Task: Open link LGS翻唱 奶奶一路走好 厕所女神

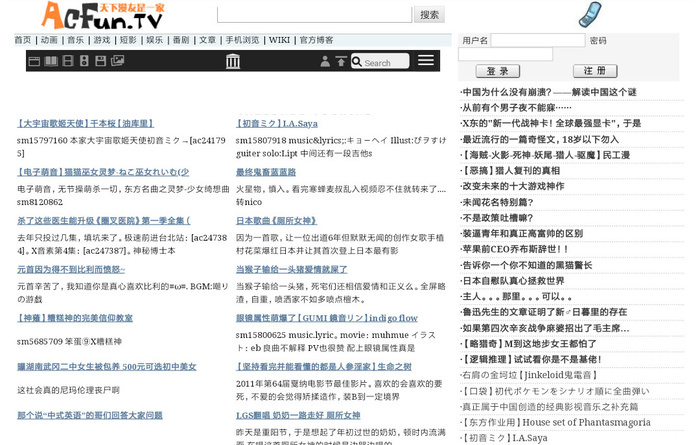Action: tap(298, 416)
